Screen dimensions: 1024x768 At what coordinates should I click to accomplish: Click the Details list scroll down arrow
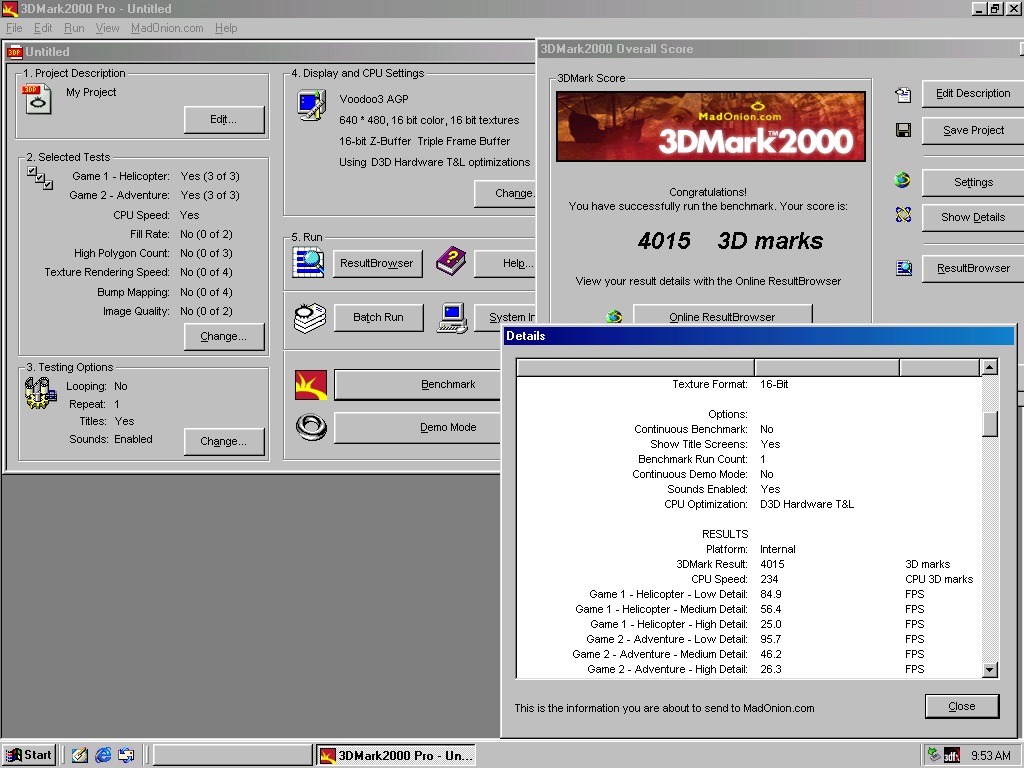pyautogui.click(x=990, y=669)
